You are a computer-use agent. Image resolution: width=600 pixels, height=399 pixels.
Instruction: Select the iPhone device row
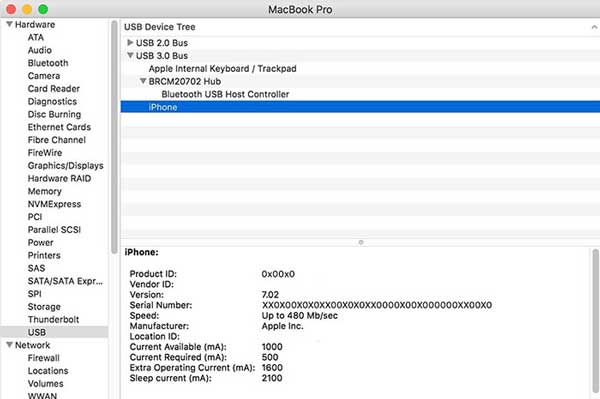tap(360, 107)
